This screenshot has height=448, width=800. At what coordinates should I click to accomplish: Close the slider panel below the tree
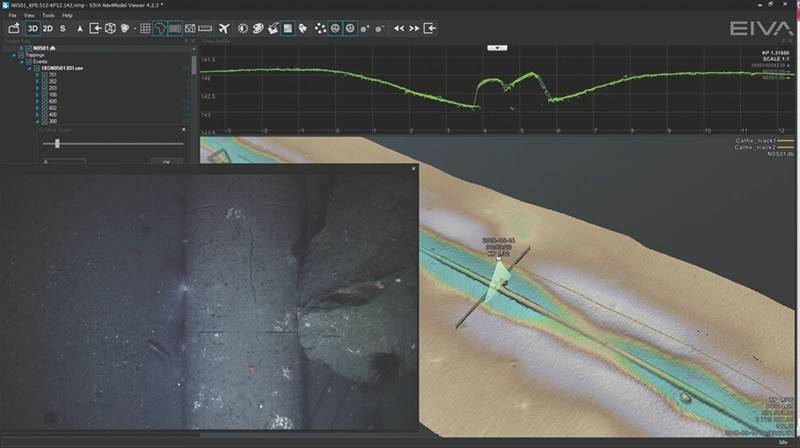coord(184,130)
